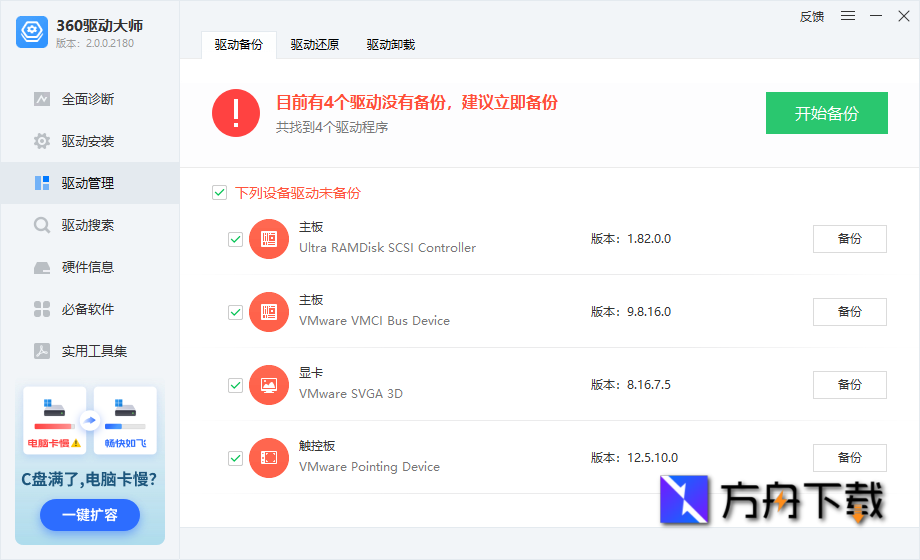Back up the VMware SVGA 3D driver

click(x=850, y=385)
